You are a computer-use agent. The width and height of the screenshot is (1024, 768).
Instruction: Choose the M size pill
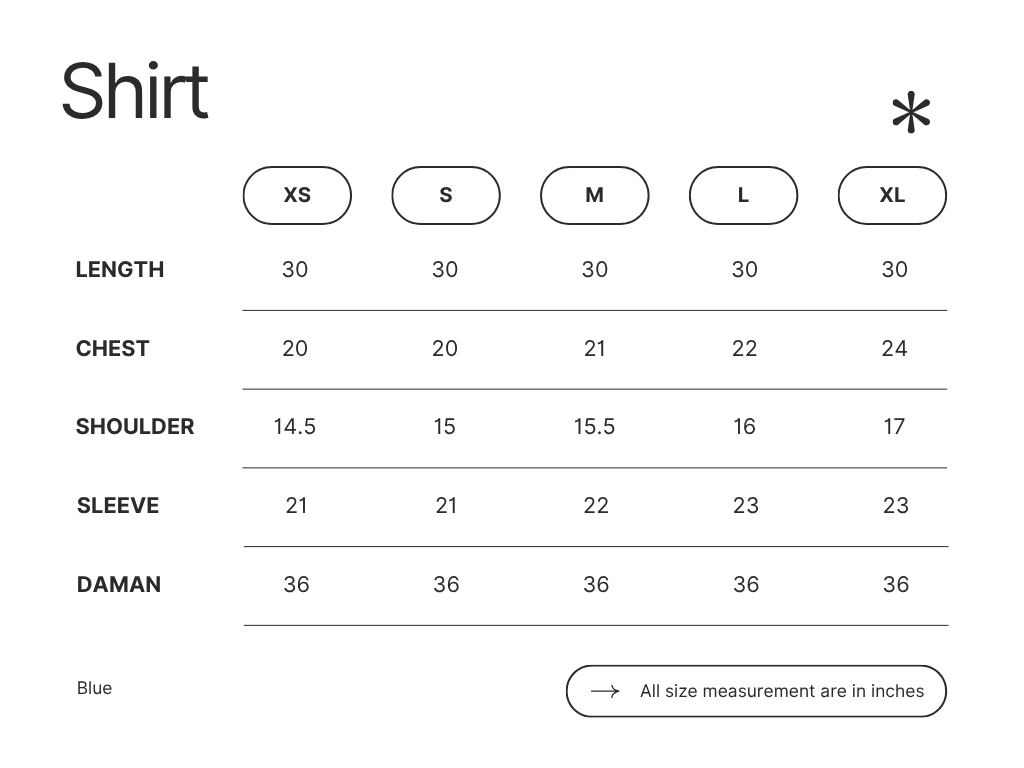pos(595,195)
